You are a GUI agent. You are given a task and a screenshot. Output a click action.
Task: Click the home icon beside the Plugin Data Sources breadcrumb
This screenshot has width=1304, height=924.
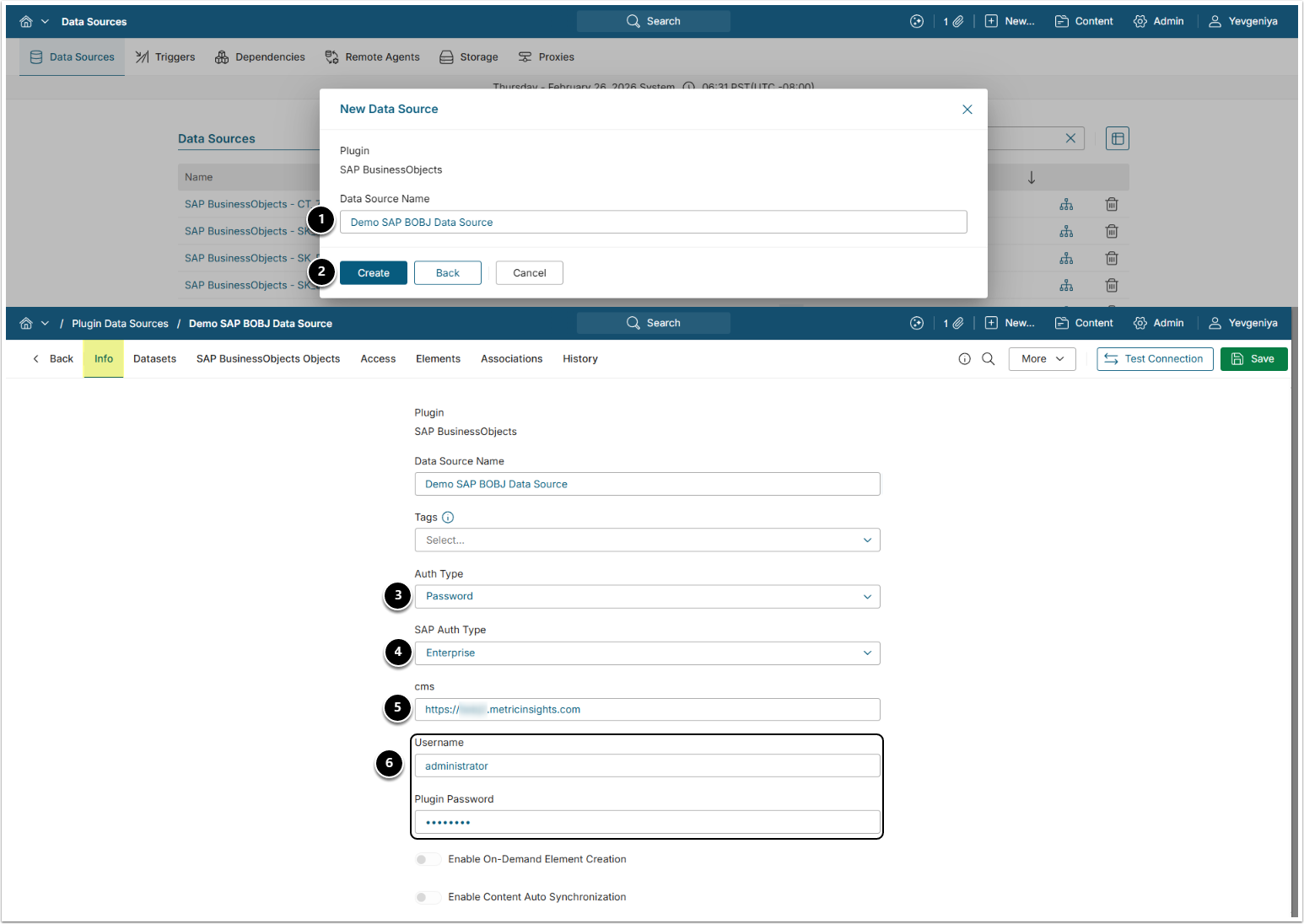(x=26, y=323)
